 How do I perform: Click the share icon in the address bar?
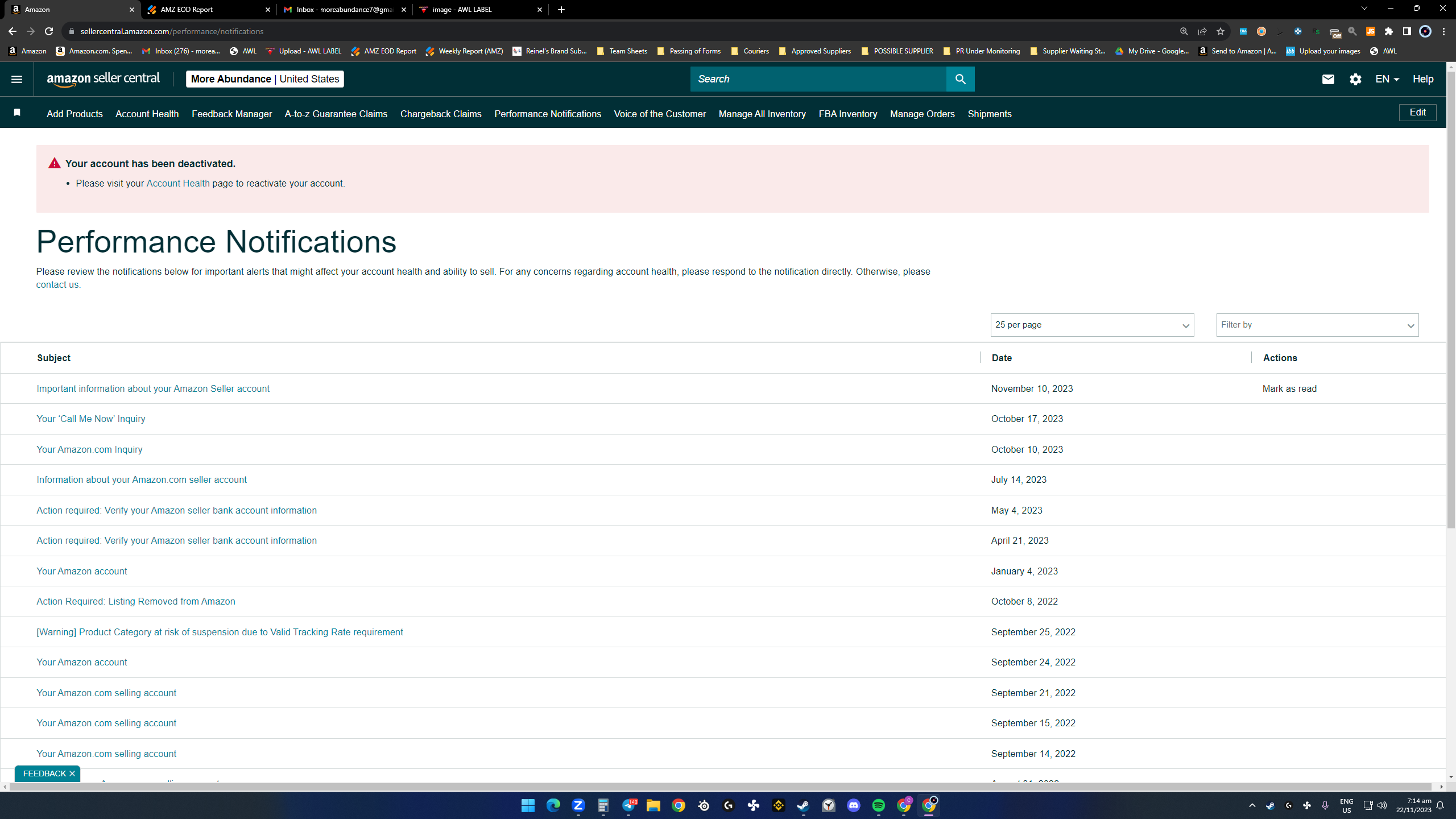point(1202,31)
